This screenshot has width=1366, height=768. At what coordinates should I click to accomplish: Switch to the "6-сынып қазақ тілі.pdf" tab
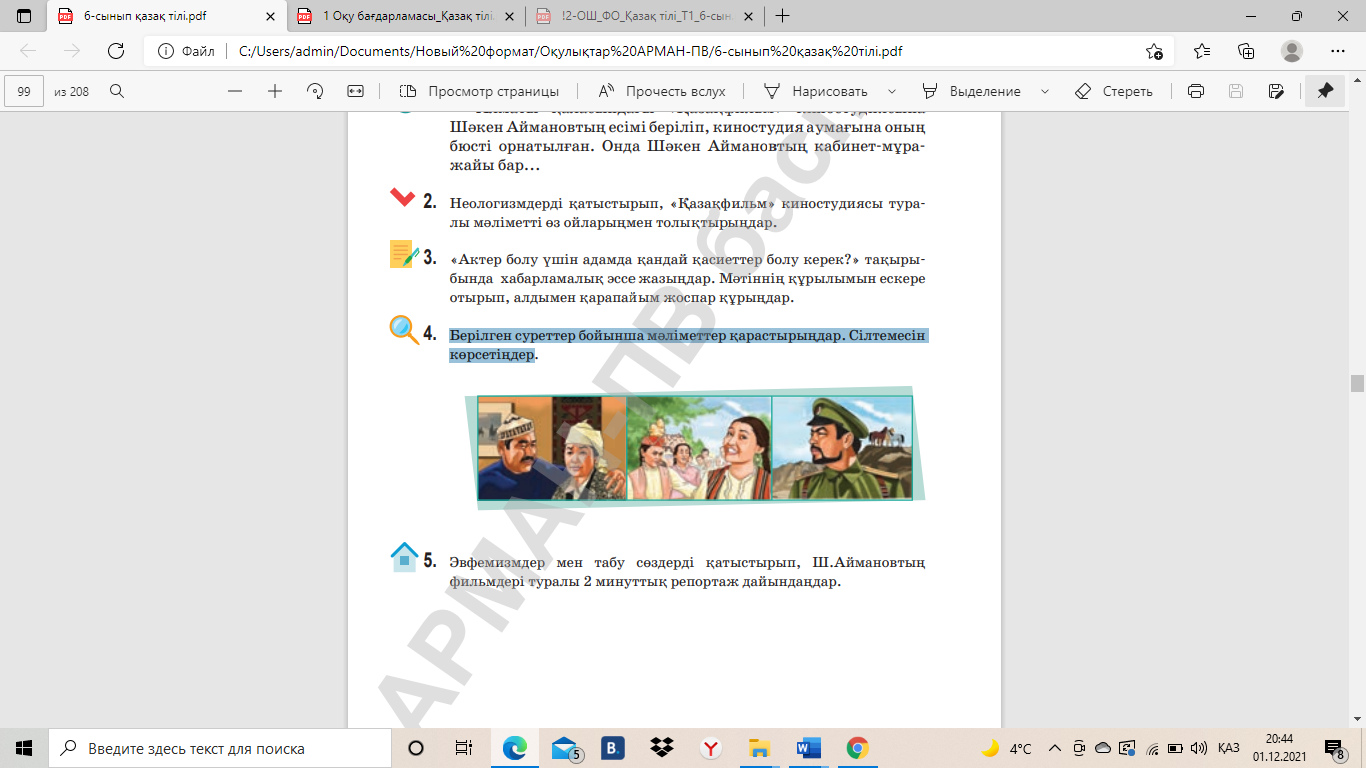(x=166, y=16)
